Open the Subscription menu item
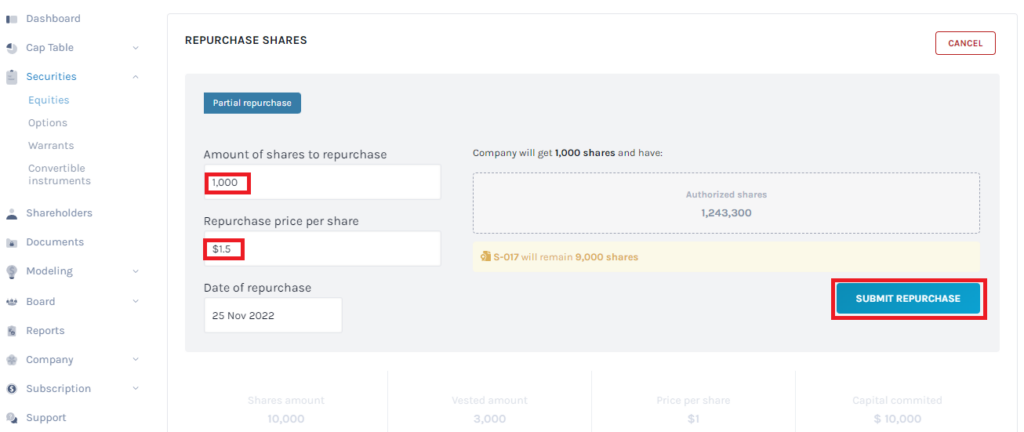This screenshot has width=1024, height=432. (58, 388)
